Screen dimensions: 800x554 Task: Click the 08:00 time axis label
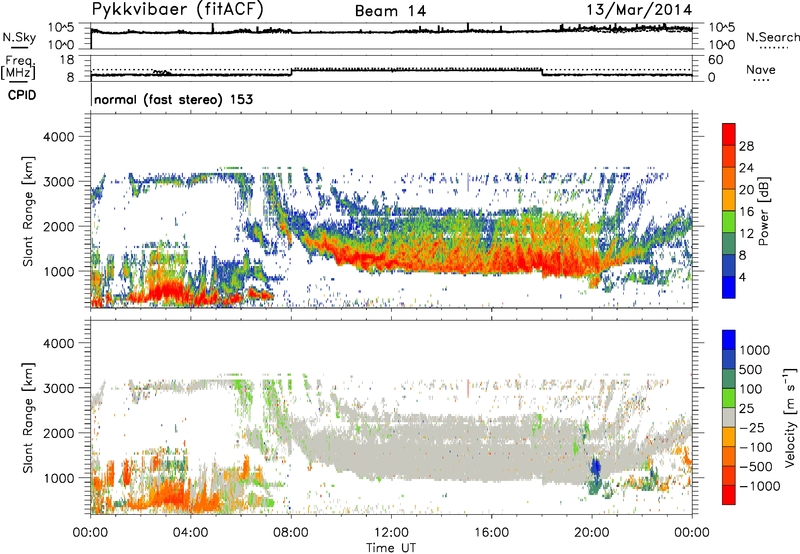pyautogui.click(x=291, y=532)
